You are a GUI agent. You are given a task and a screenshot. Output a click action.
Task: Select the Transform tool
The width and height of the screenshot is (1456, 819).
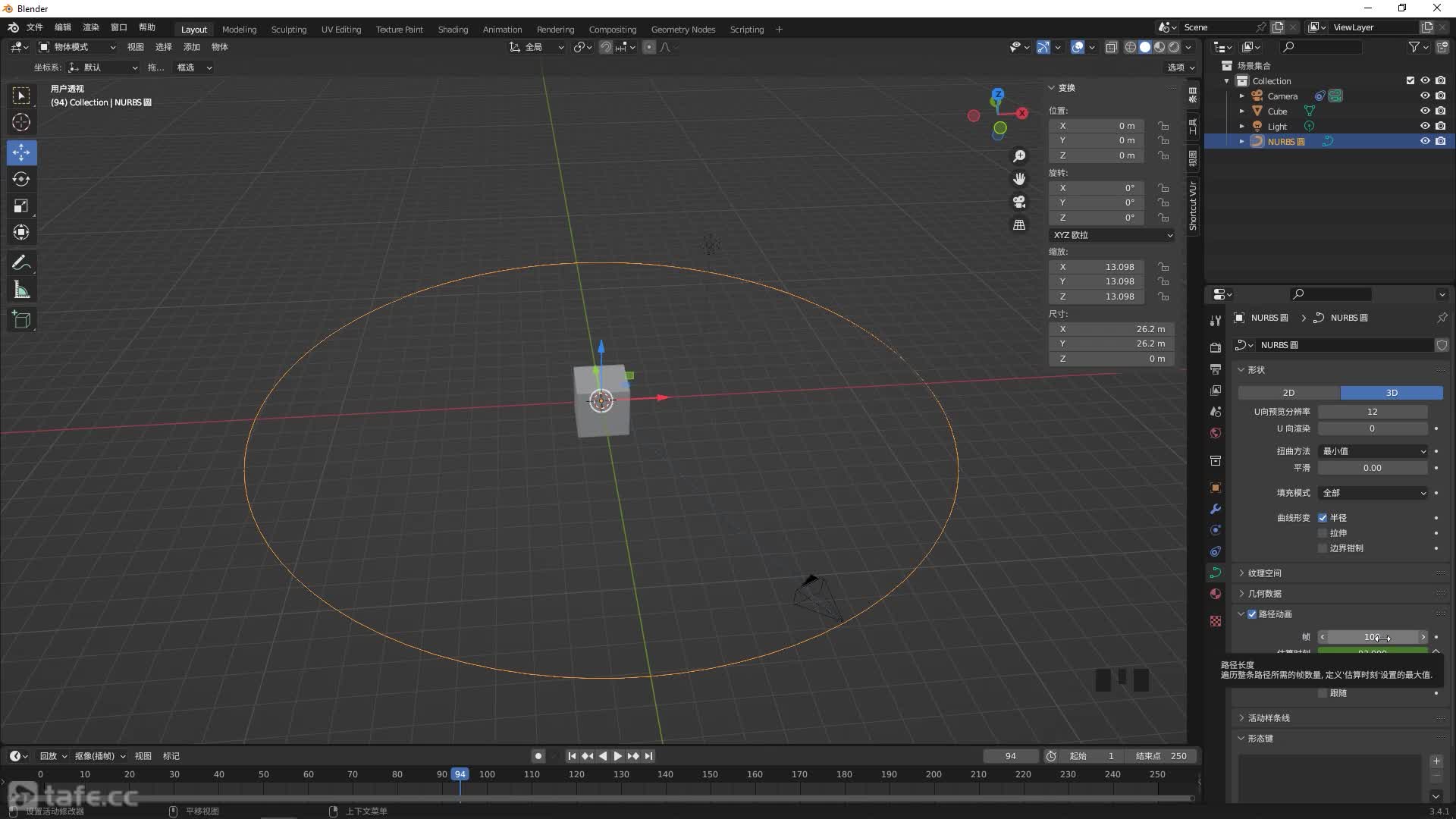pos(21,232)
